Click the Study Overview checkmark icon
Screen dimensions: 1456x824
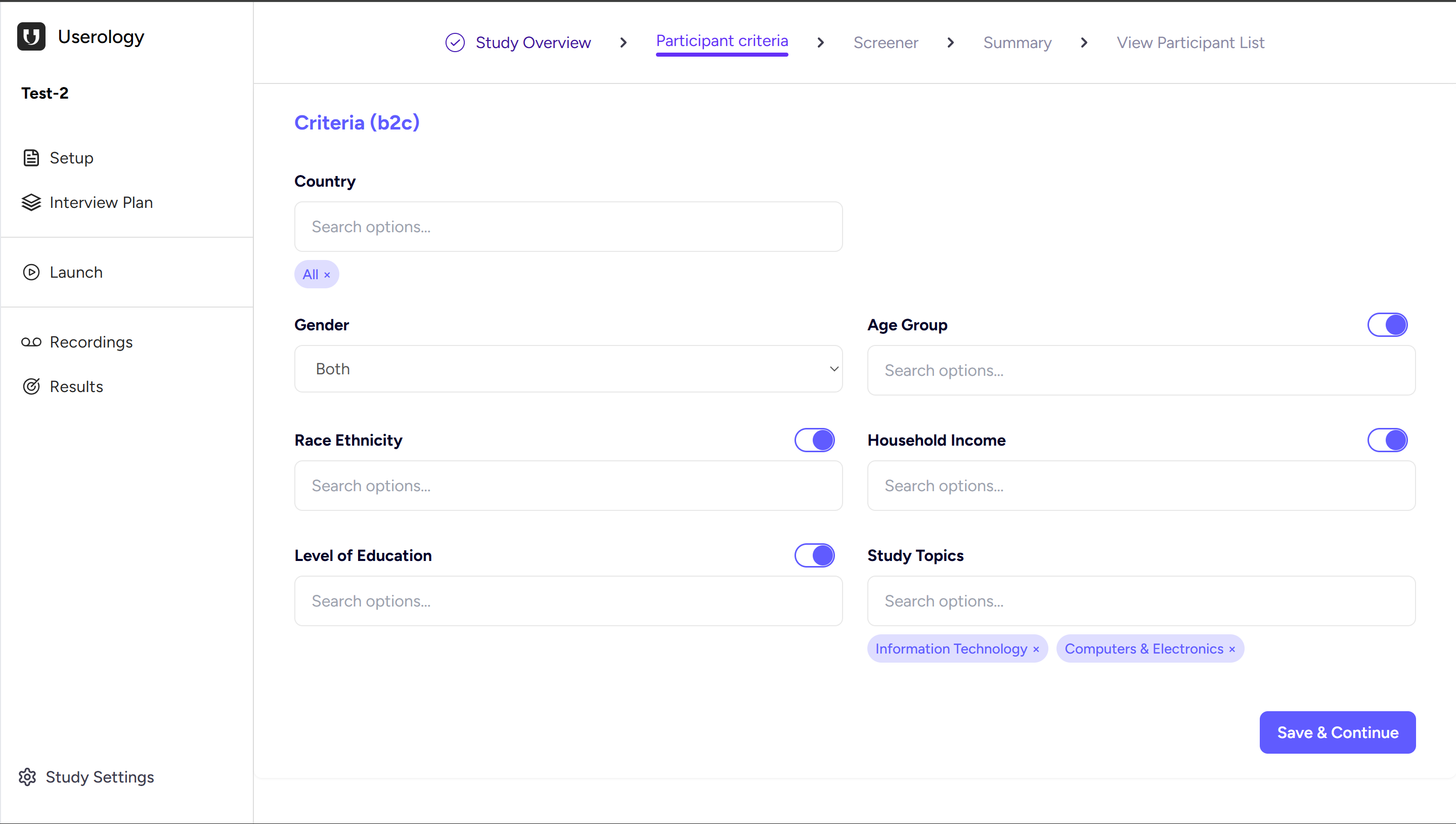[454, 42]
